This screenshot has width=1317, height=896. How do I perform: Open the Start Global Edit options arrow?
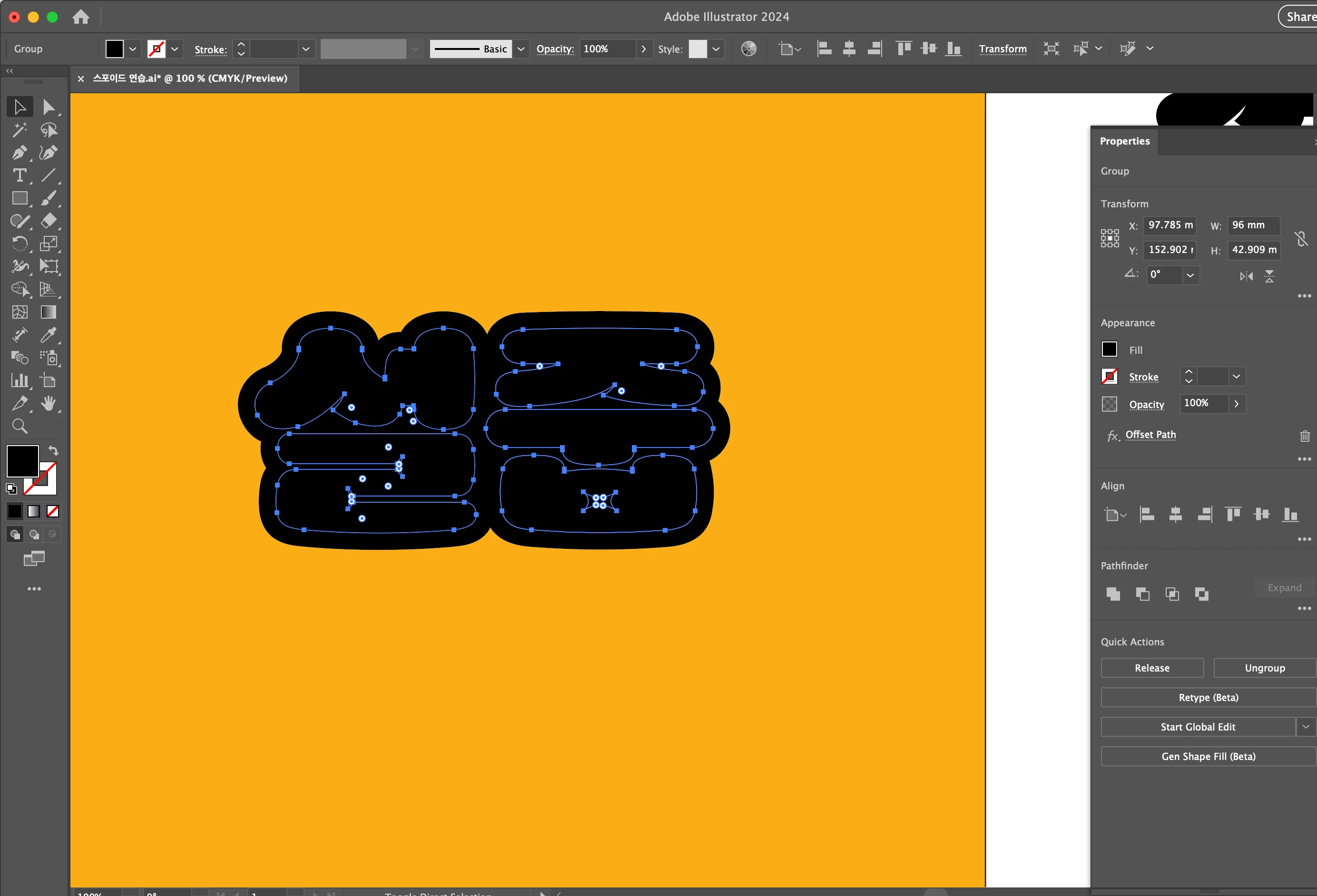point(1306,727)
